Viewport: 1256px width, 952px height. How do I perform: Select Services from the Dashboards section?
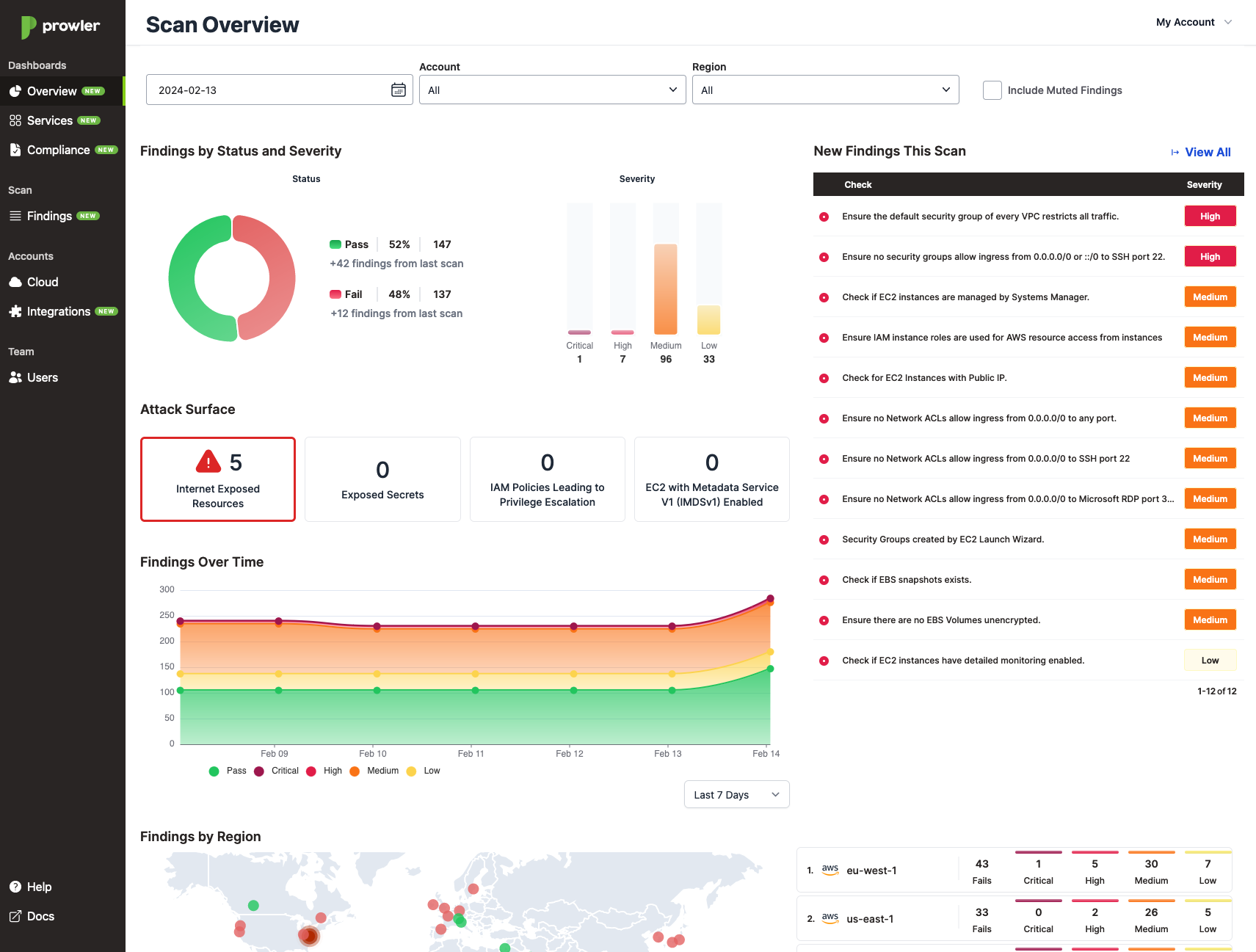coord(48,120)
